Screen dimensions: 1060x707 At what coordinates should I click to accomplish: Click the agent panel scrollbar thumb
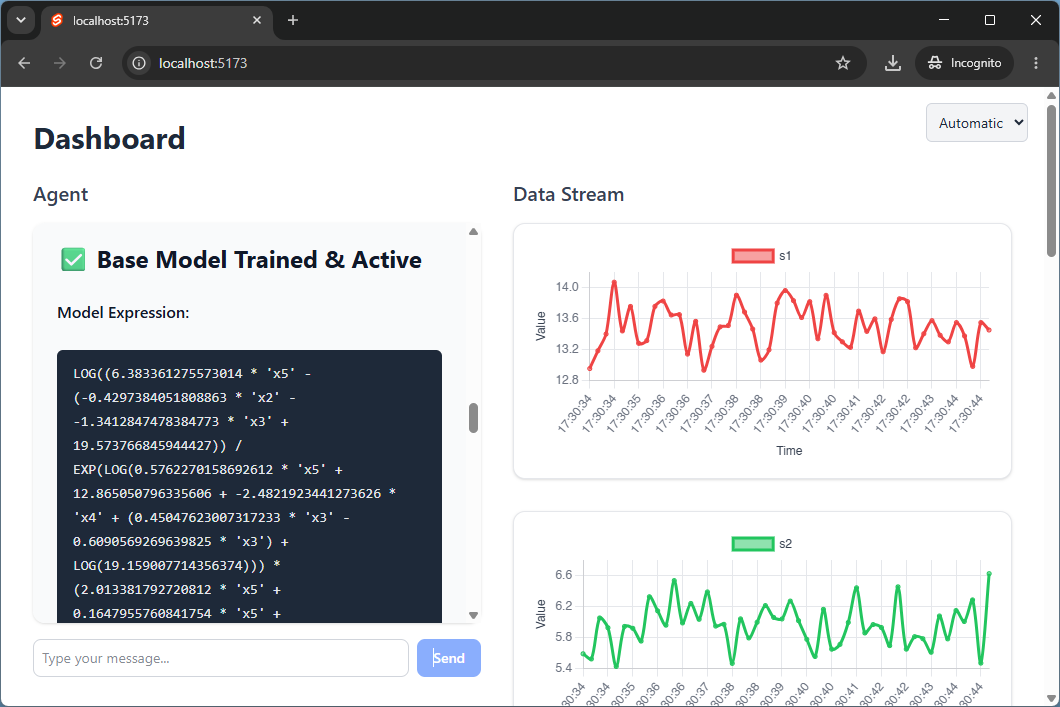(473, 418)
